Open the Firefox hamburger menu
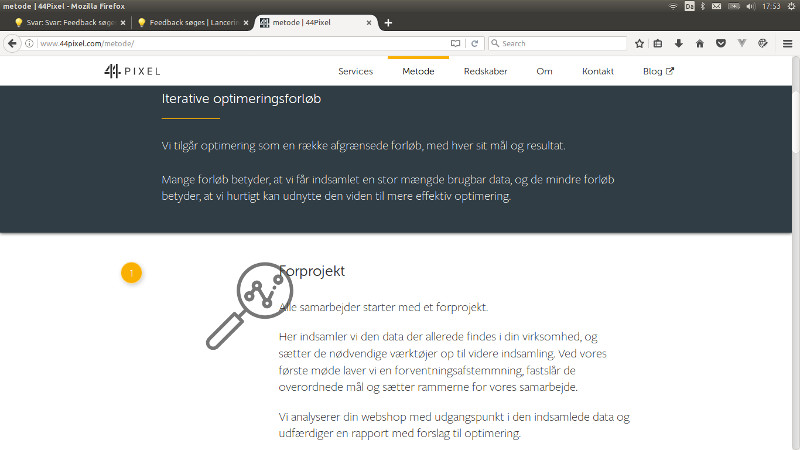The height and width of the screenshot is (450, 800). 788,44
